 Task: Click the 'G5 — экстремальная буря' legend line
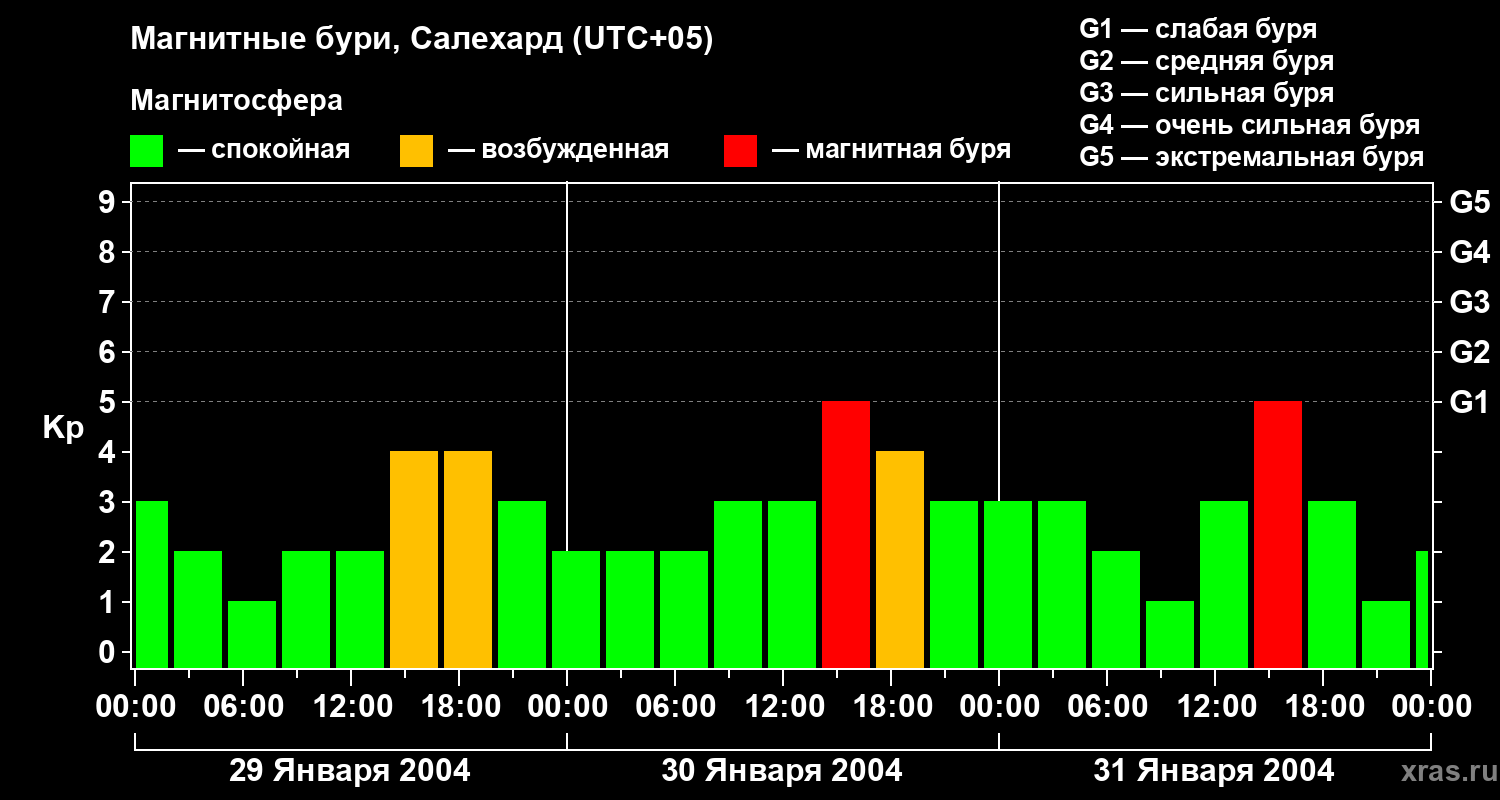1251,157
